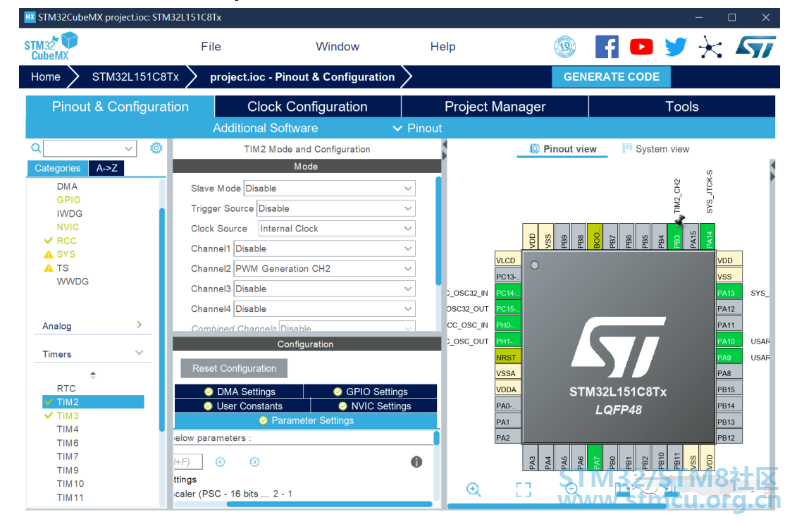
Task: Open the category settings gear icon
Action: coord(156,148)
